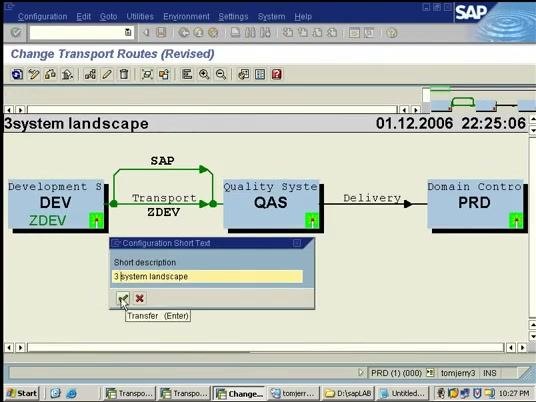Close the Configuration Short Text dialog
Screen dimensions: 536x402
[x=297, y=243]
